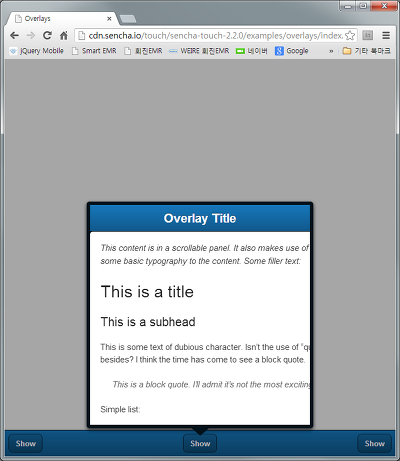
Task: Open the home page icon
Action: pos(64,35)
